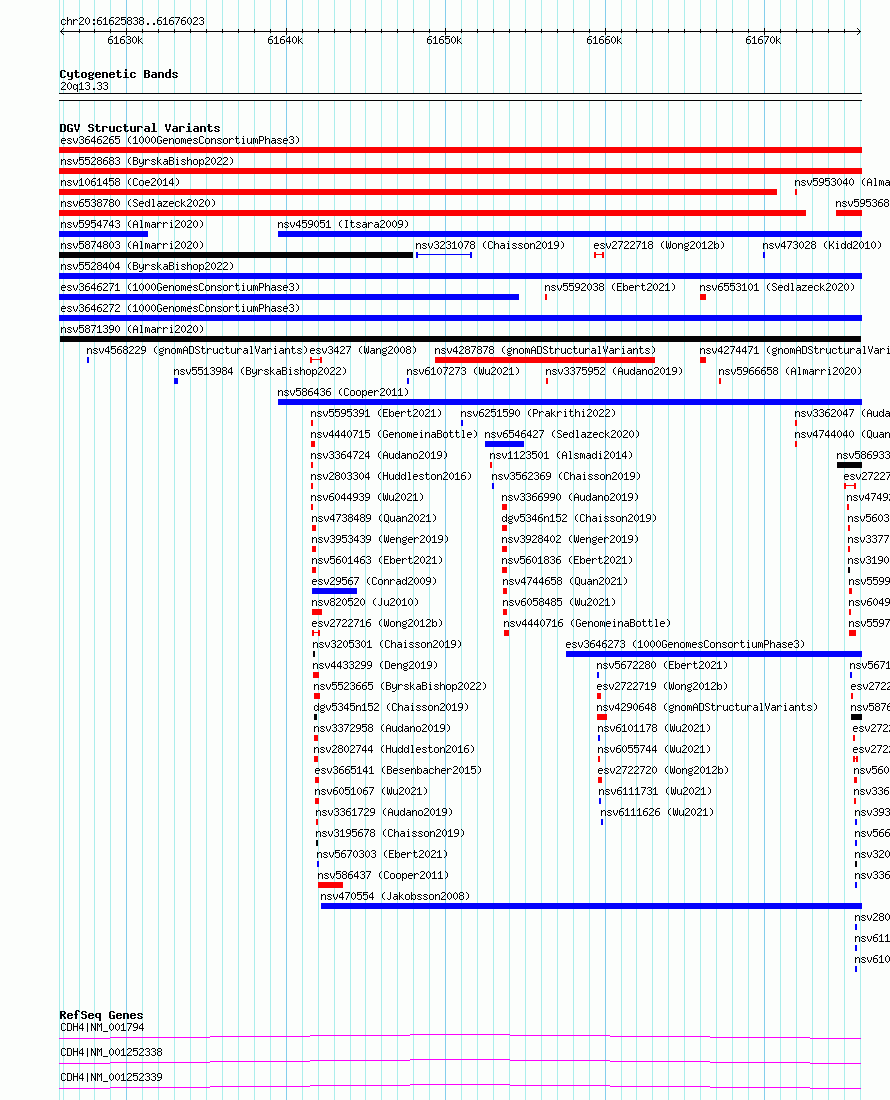Click the Cytogenetic Bands track title
This screenshot has height=1100, width=890.
[x=119, y=74]
